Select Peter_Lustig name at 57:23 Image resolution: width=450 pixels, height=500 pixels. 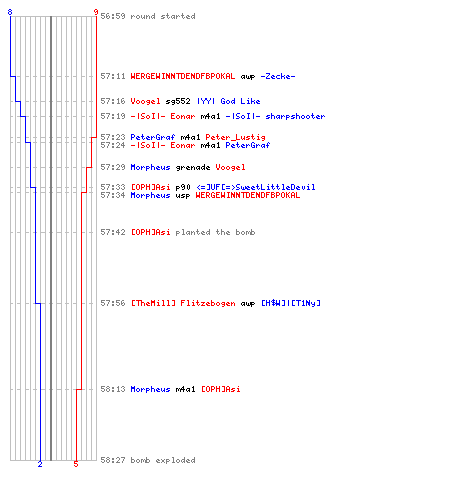[x=235, y=137]
